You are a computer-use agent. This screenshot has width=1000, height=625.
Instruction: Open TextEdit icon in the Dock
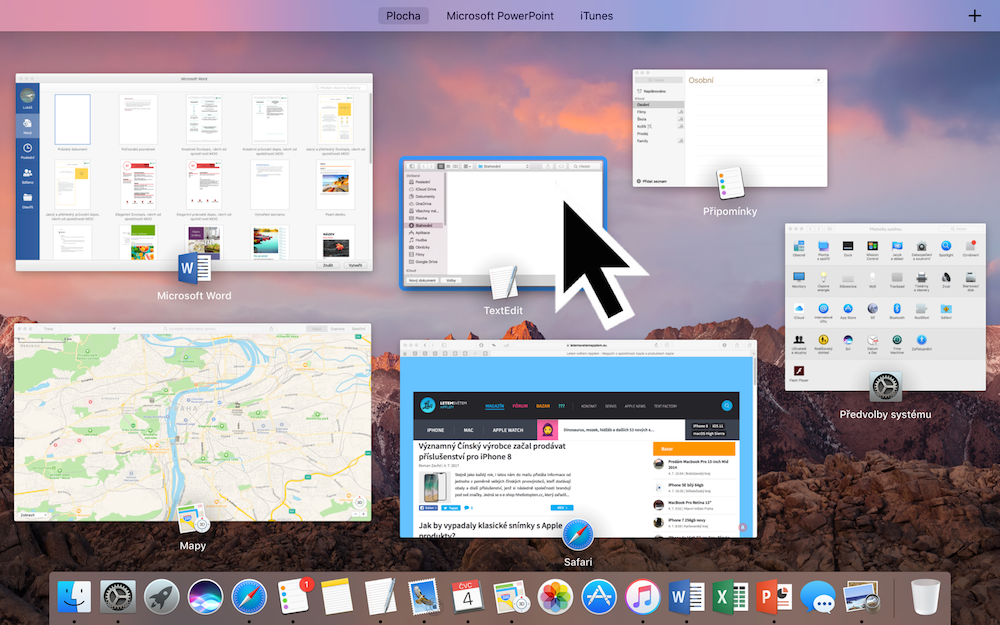(x=380, y=597)
